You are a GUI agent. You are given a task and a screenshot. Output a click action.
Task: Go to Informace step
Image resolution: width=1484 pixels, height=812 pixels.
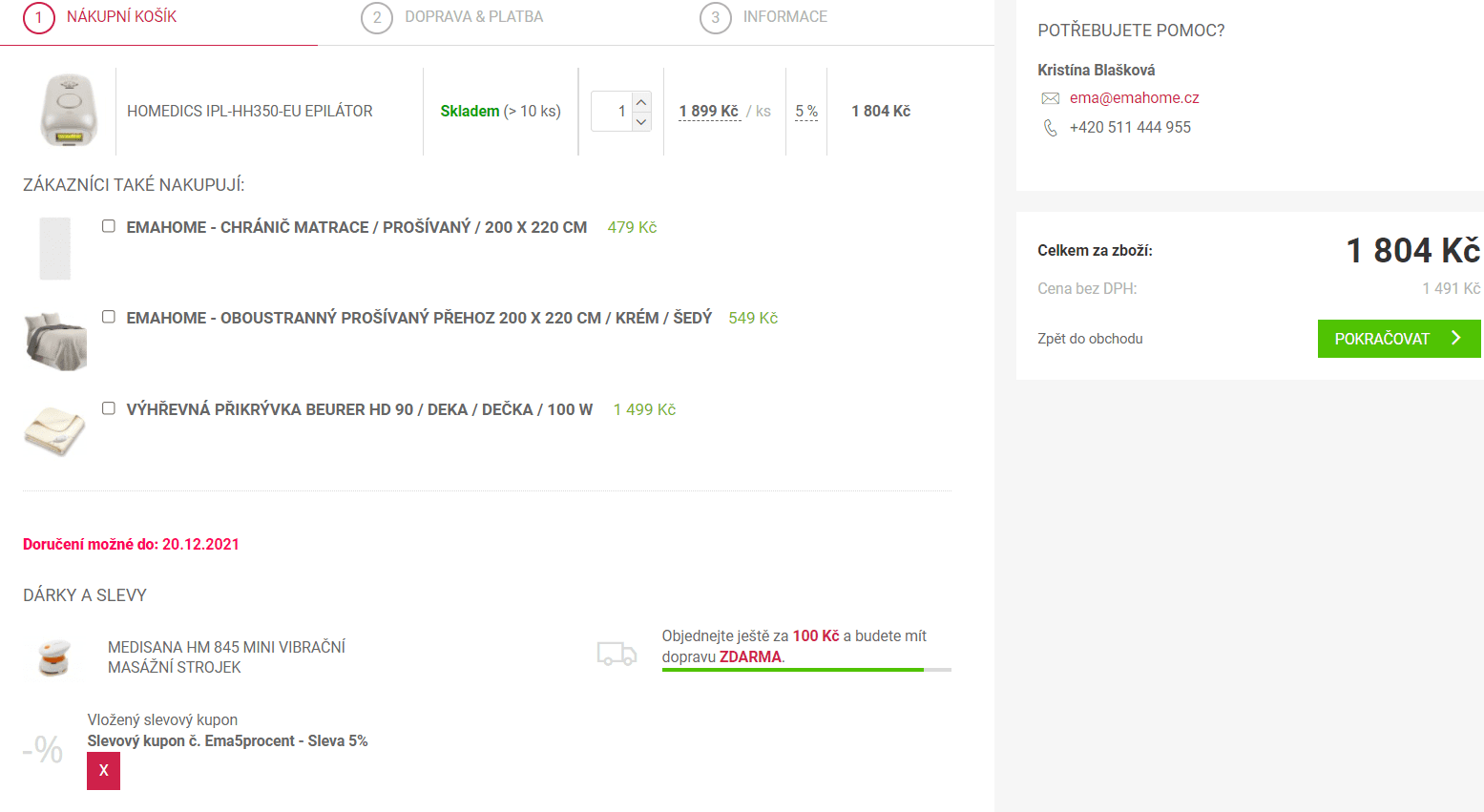tap(785, 17)
